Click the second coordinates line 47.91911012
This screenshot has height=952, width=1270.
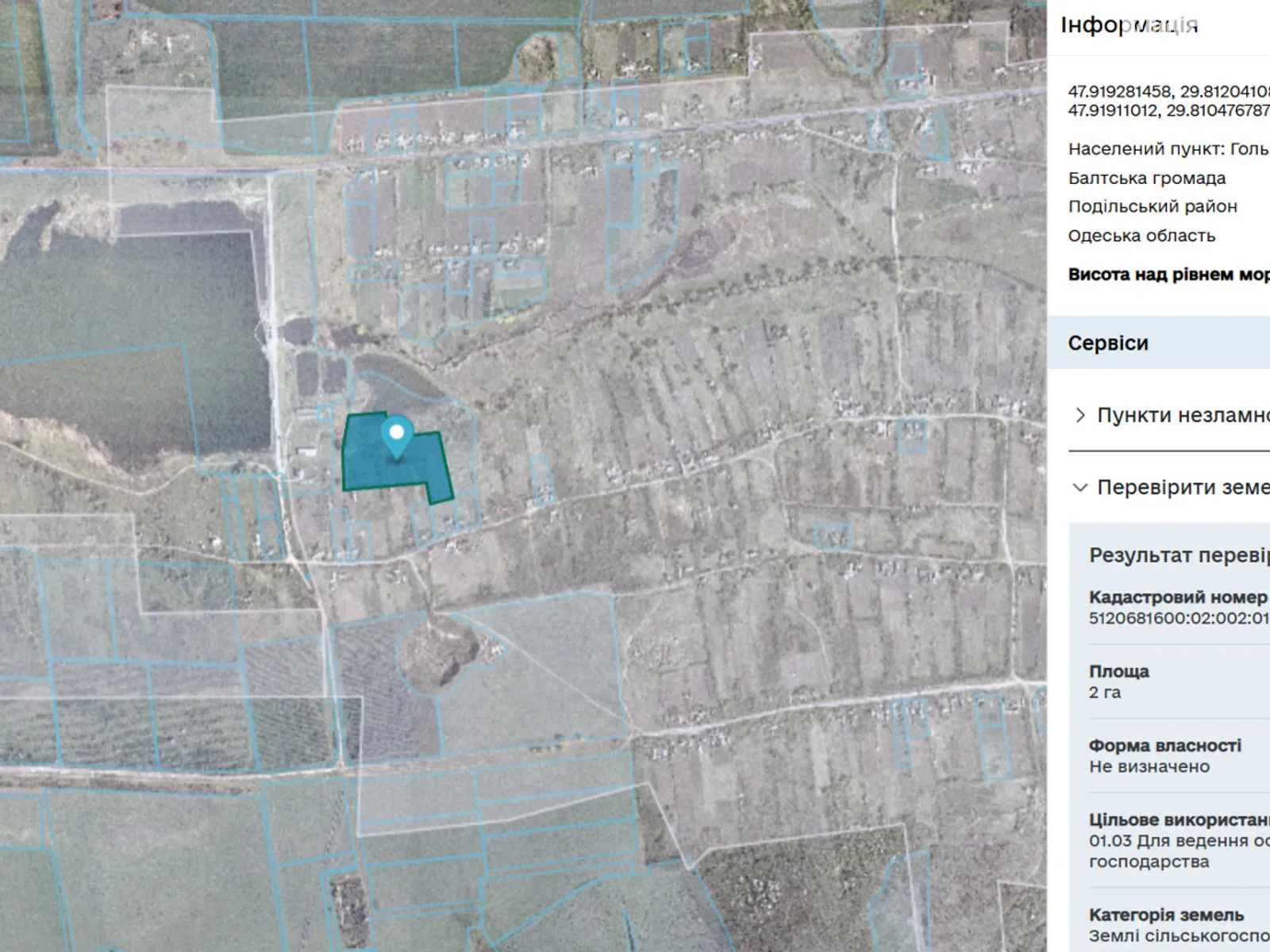tap(1168, 110)
